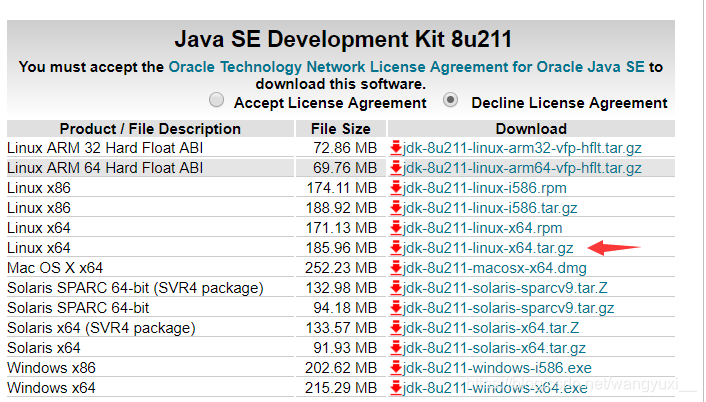
Task: Select Decline License Agreement radio button
Action: [x=451, y=100]
